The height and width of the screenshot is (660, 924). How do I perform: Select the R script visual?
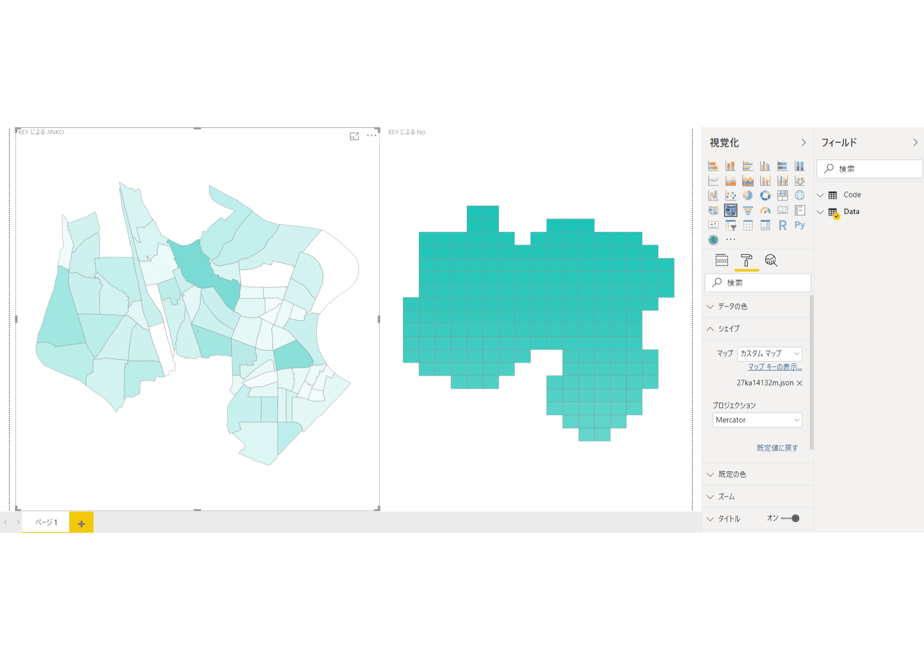coord(782,225)
